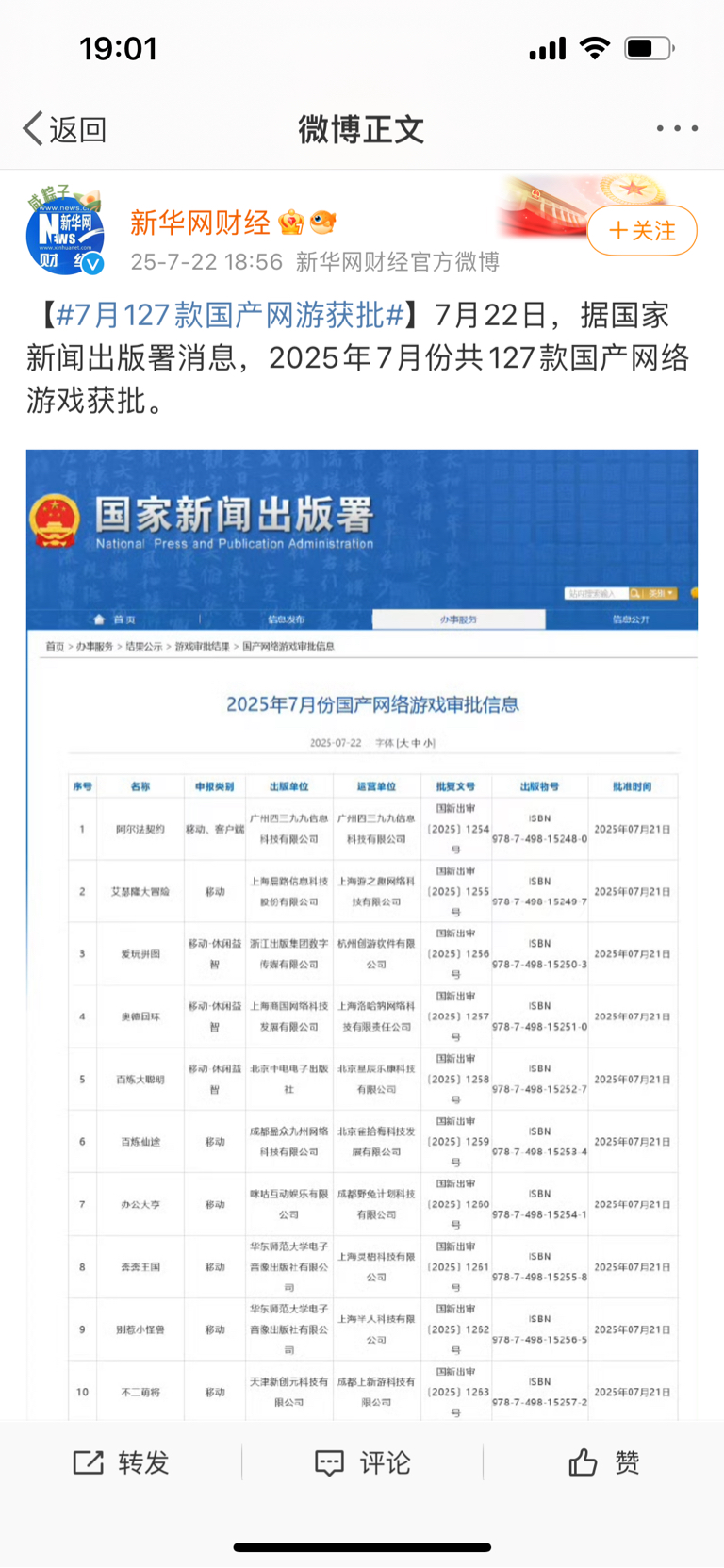The image size is (724, 1568).
Task: Tap 批准时间 column header in table
Action: pos(632,786)
